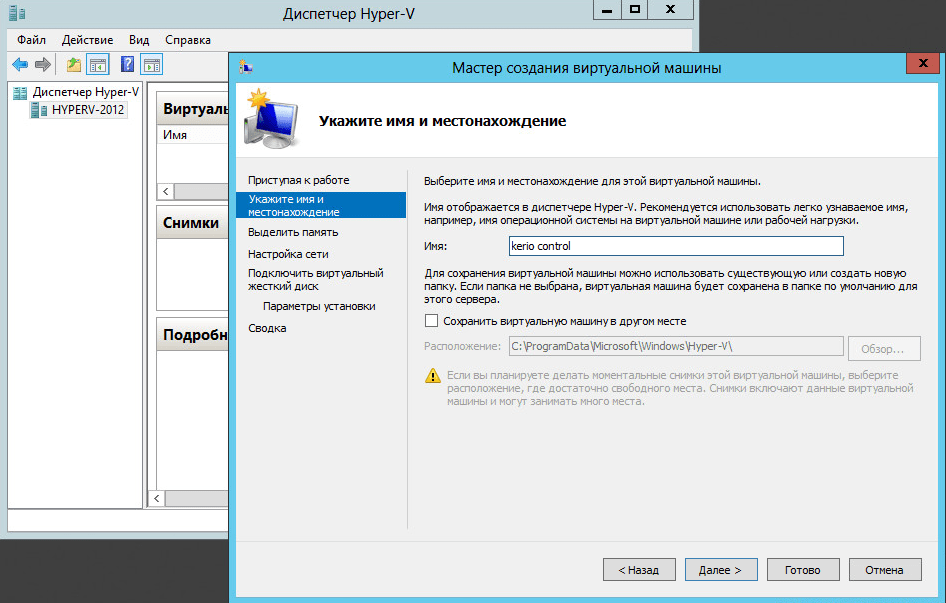This screenshot has height=603, width=946.
Task: Click the Отмена button
Action: click(885, 570)
